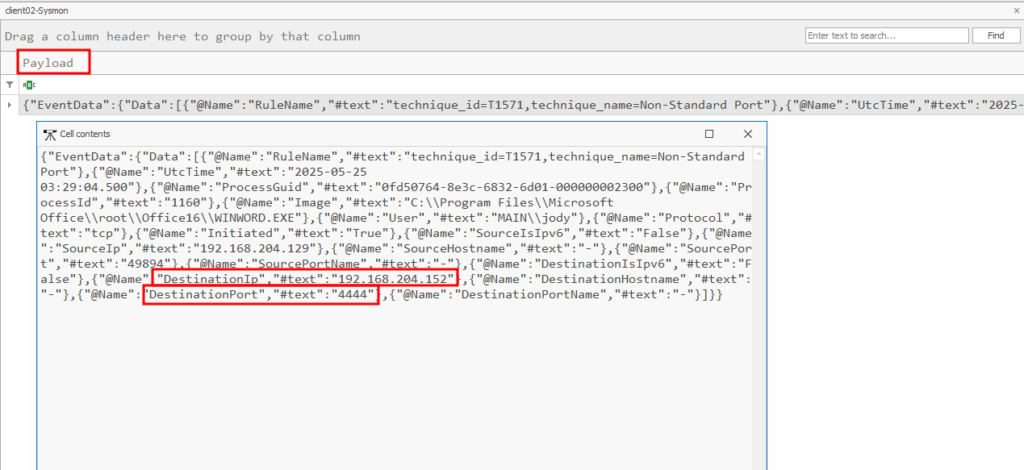Maximize the Cell contents window
Image resolution: width=1024 pixels, height=470 pixels.
tap(709, 133)
